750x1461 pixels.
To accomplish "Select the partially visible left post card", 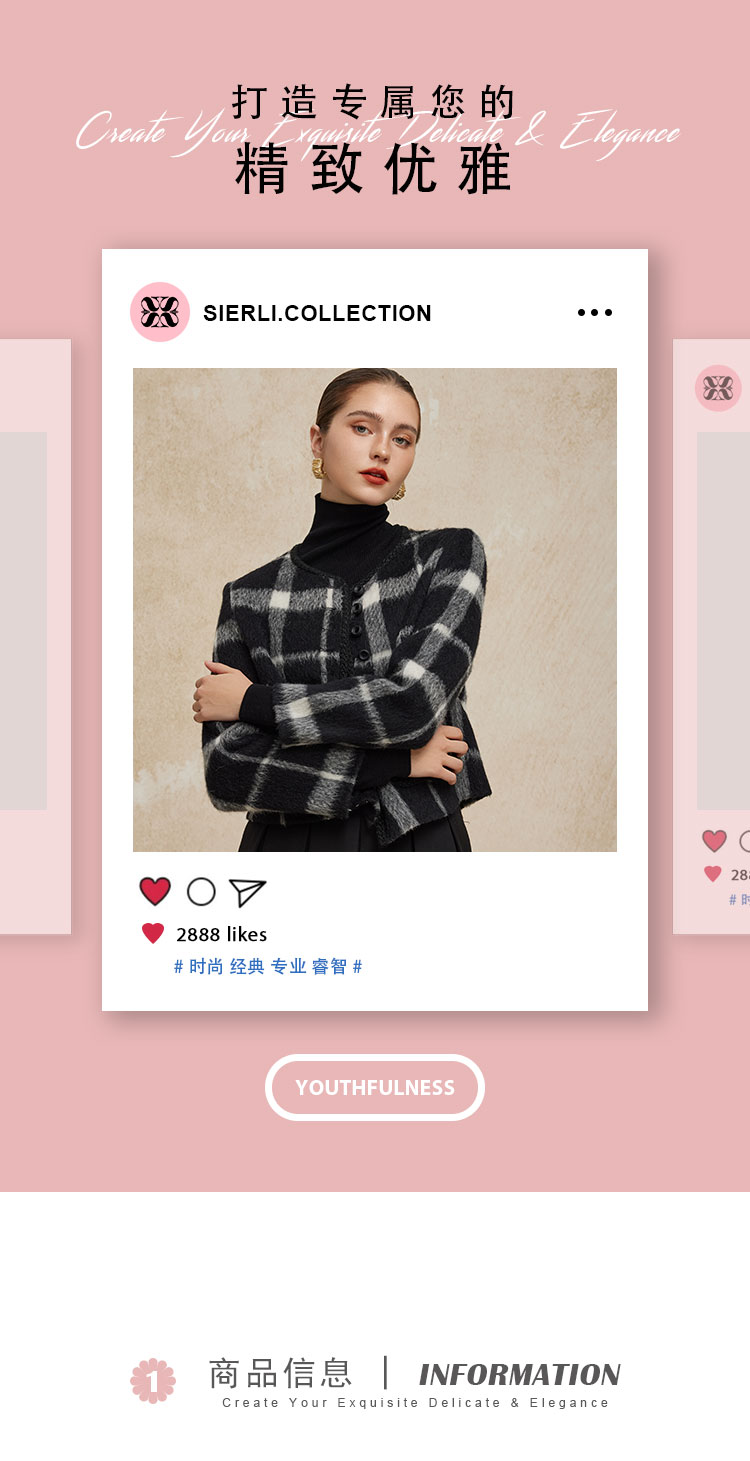I will [x=35, y=637].
